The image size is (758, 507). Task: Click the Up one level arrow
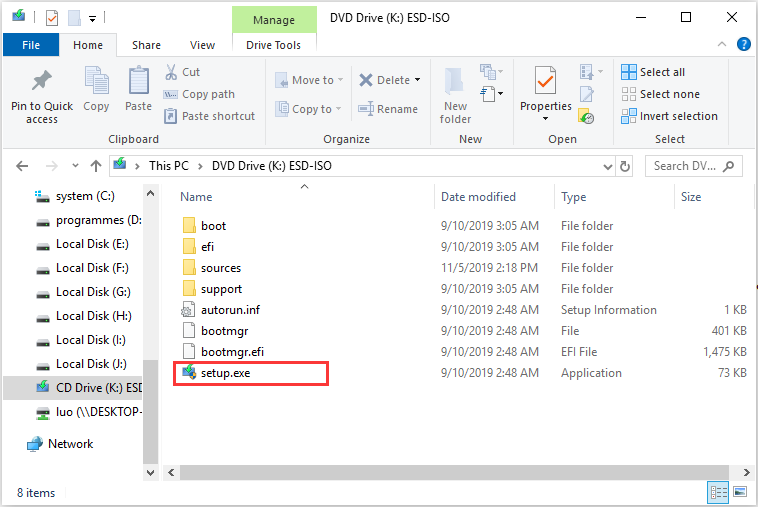pyautogui.click(x=96, y=166)
